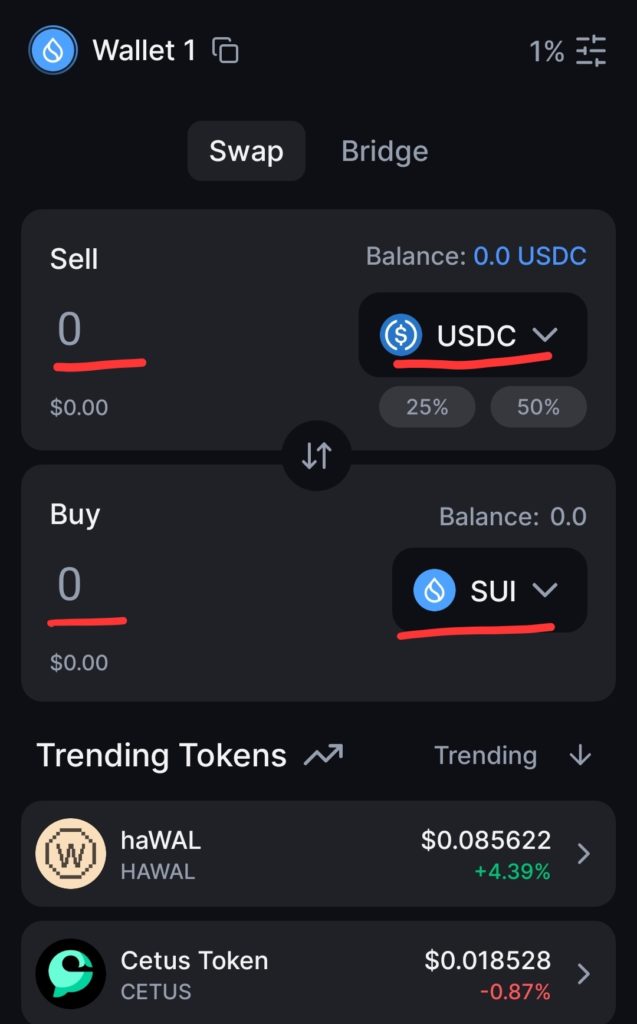The width and height of the screenshot is (637, 1024).
Task: Click the Cetus Token logo
Action: (70, 974)
